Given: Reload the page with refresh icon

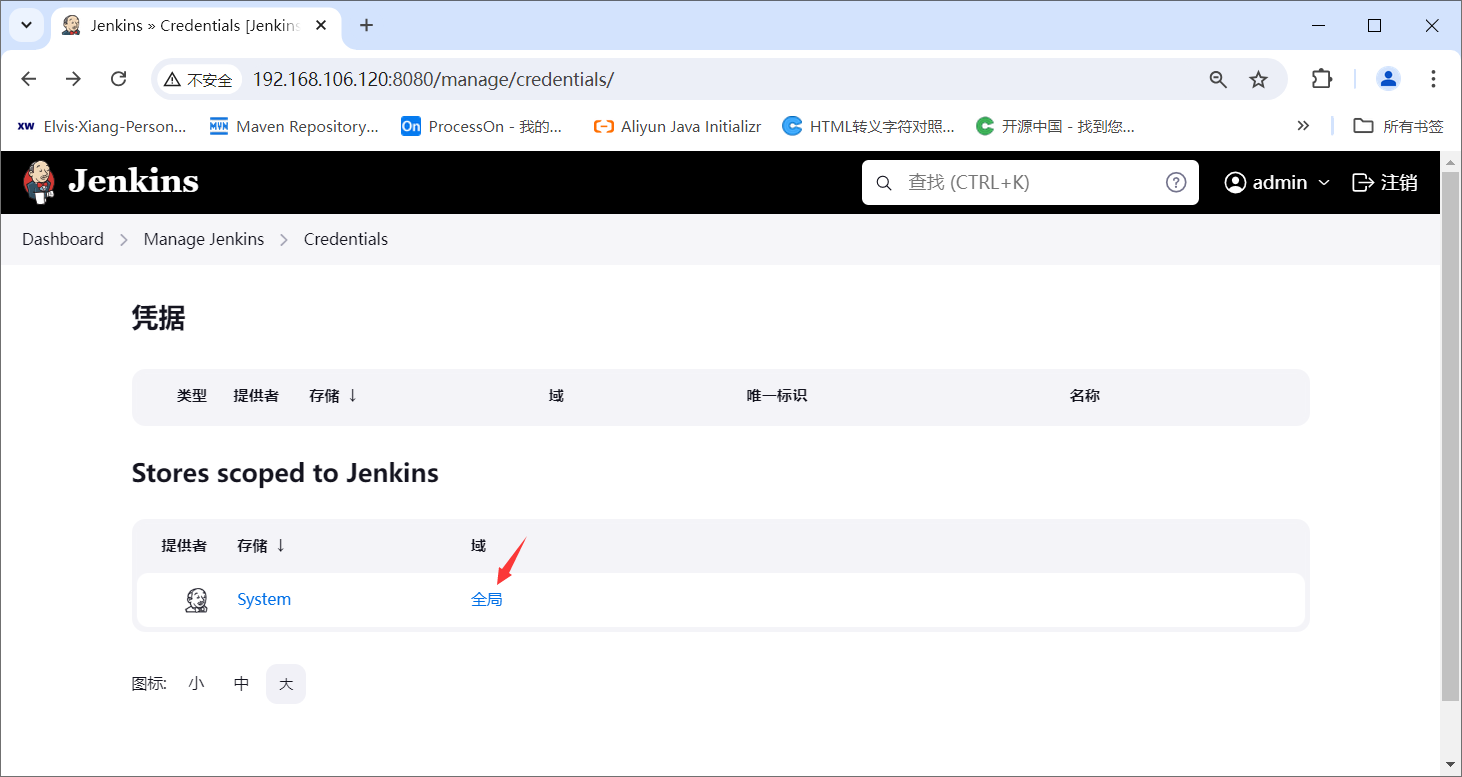Looking at the screenshot, I should click(x=118, y=79).
